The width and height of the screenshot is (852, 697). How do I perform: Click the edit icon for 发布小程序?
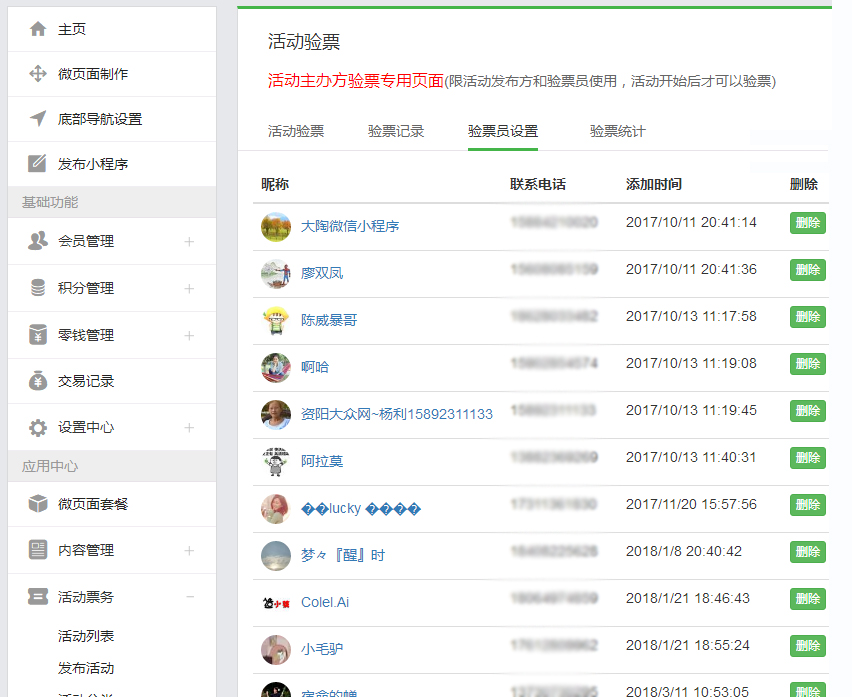[38, 164]
